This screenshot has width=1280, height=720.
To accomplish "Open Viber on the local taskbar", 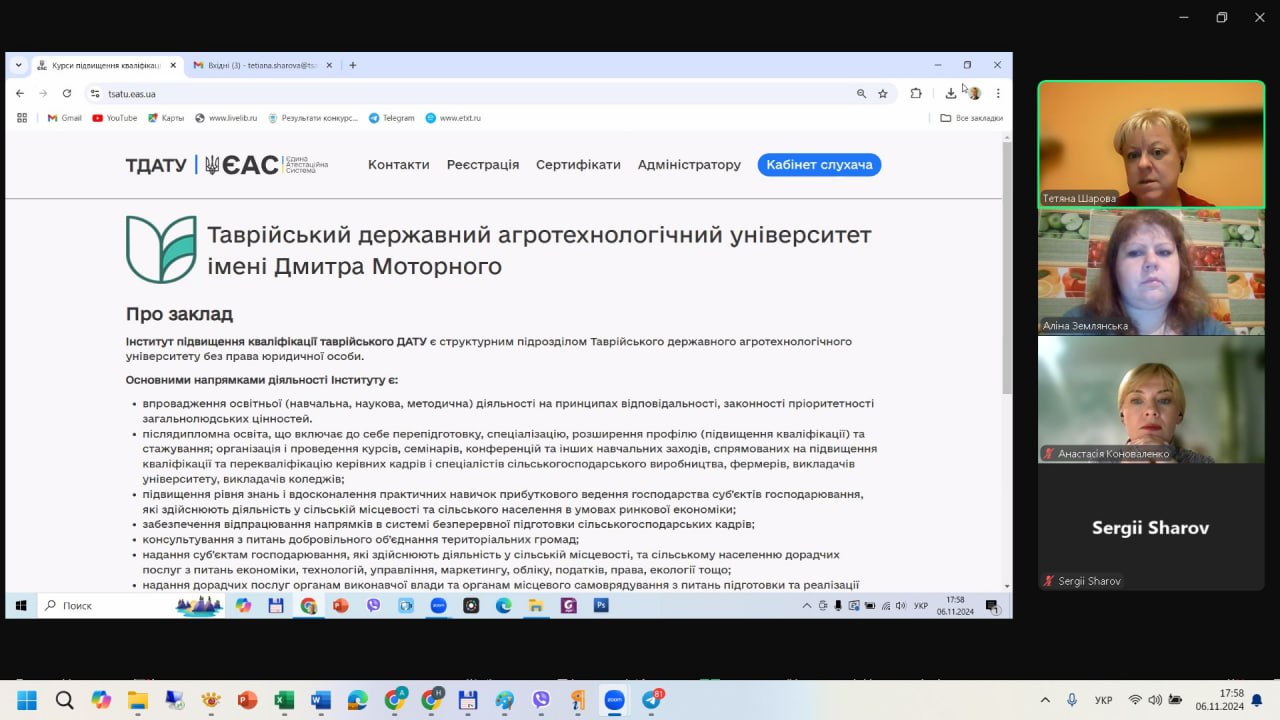I will click(541, 700).
